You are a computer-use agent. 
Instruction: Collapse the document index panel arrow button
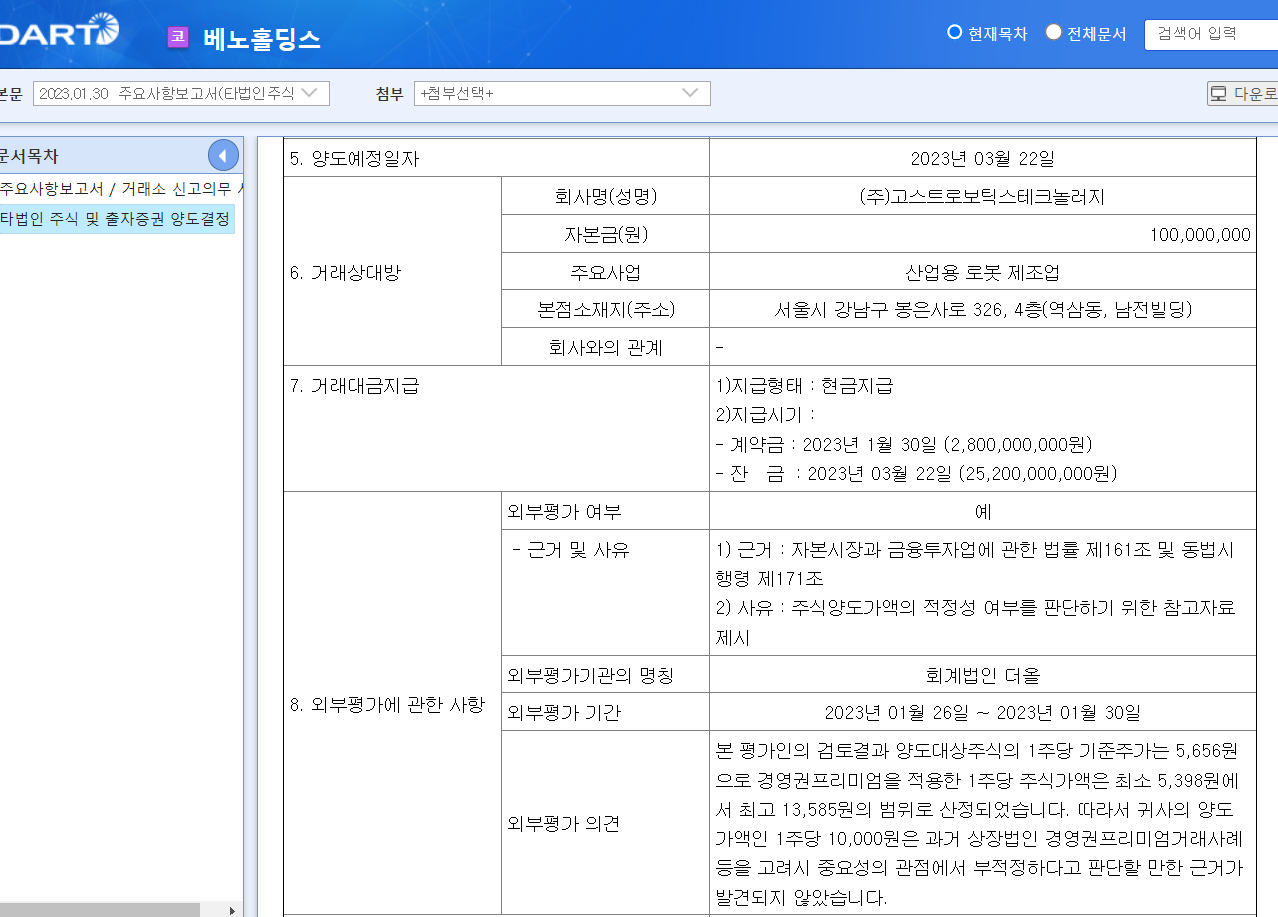[x=223, y=156]
